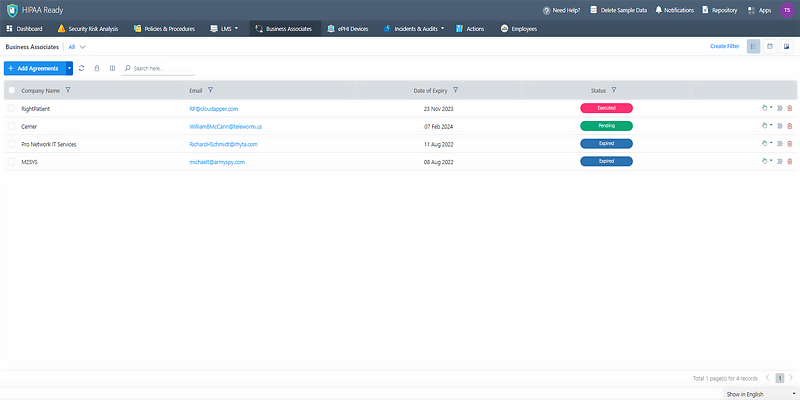Click the lock icon in the toolbar
Image resolution: width=800 pixels, height=400 pixels.
[97, 68]
